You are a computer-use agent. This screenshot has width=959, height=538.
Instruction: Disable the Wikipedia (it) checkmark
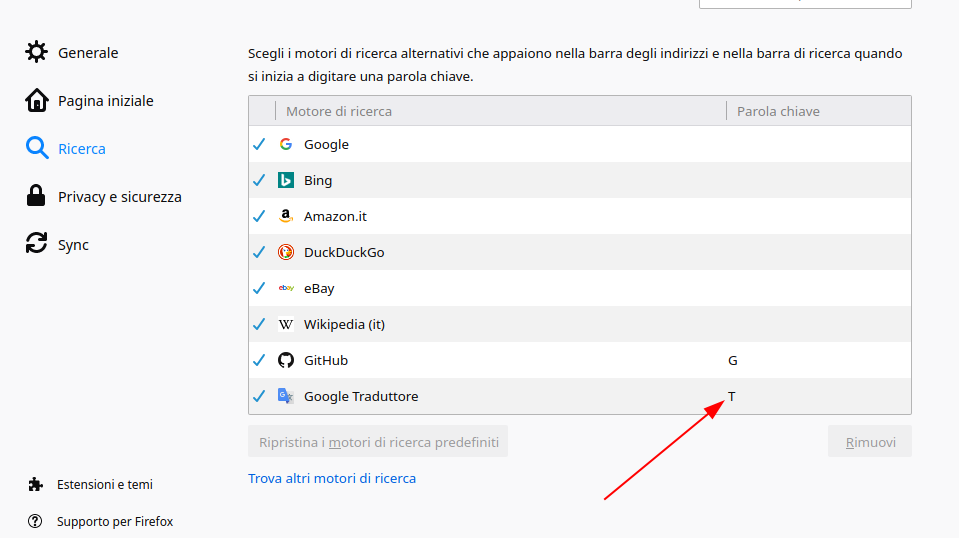coord(259,324)
